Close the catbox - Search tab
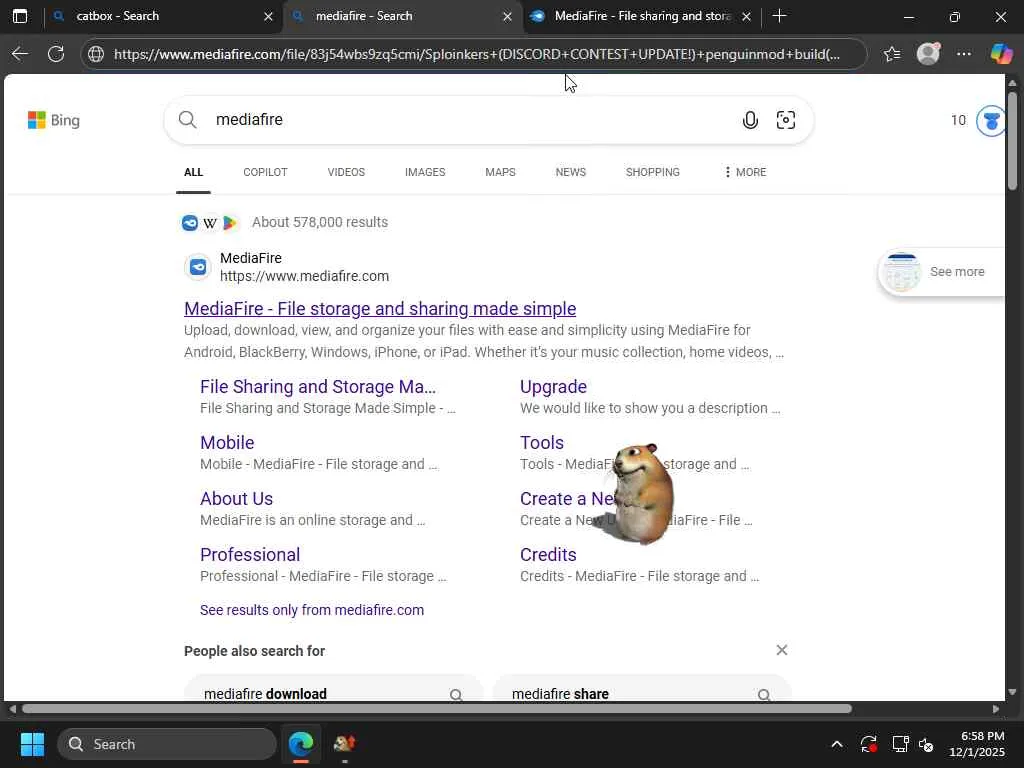Screen dimensions: 1024x768 268,16
